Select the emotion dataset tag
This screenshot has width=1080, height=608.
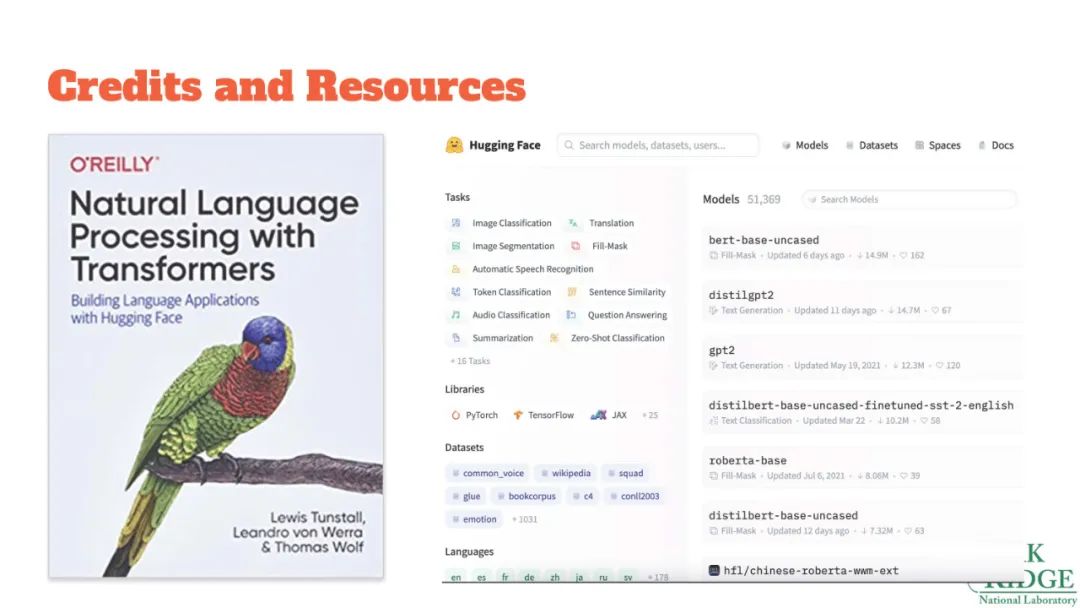[474, 519]
